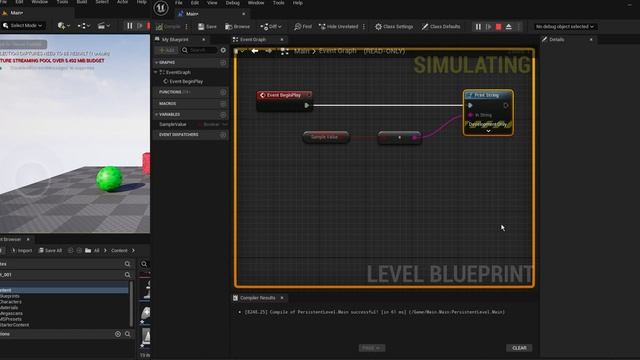Expand chevron after Content breadcrumb
640x360 pixels.
[133, 251]
